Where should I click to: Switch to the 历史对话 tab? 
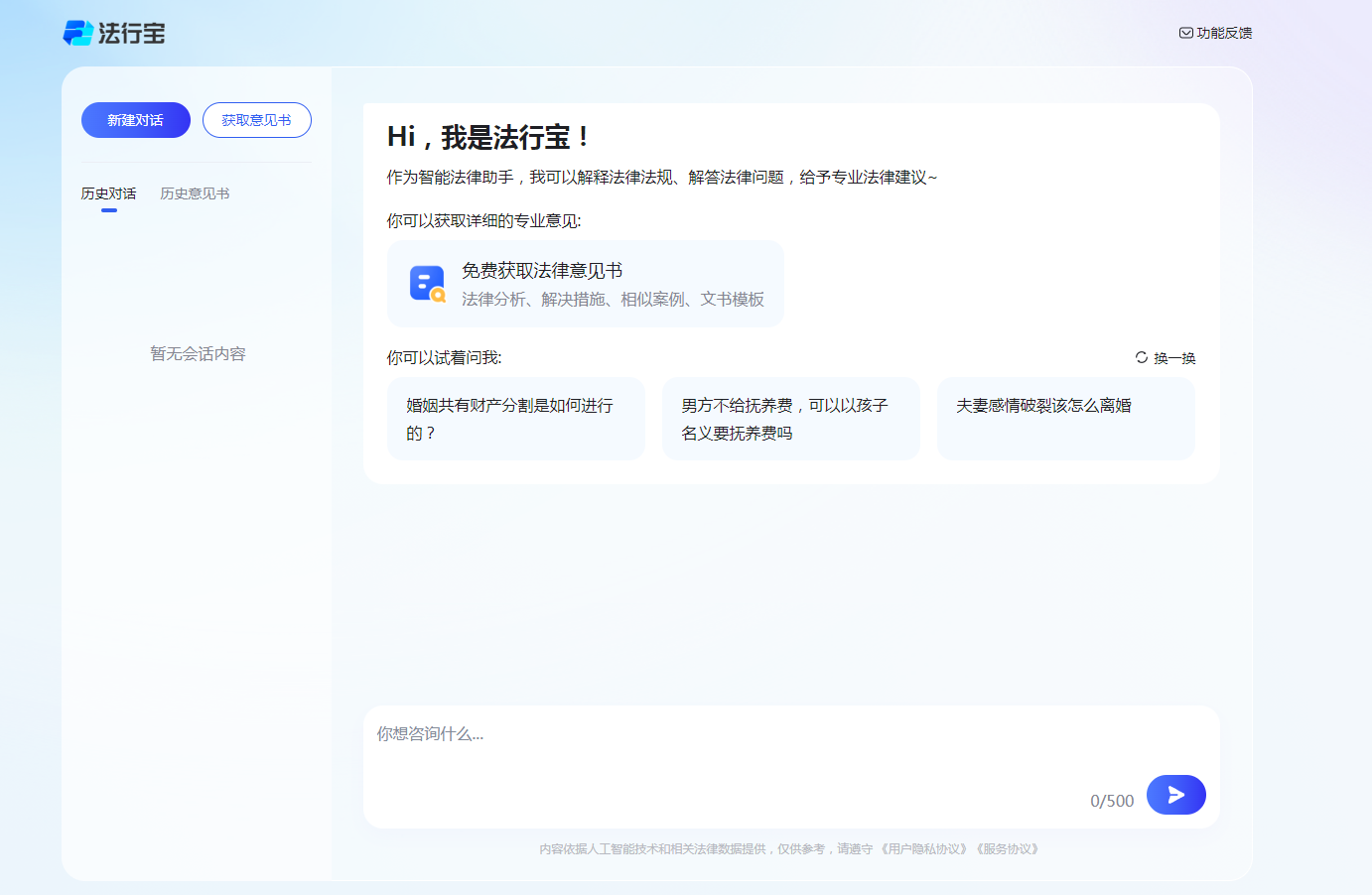pos(109,193)
